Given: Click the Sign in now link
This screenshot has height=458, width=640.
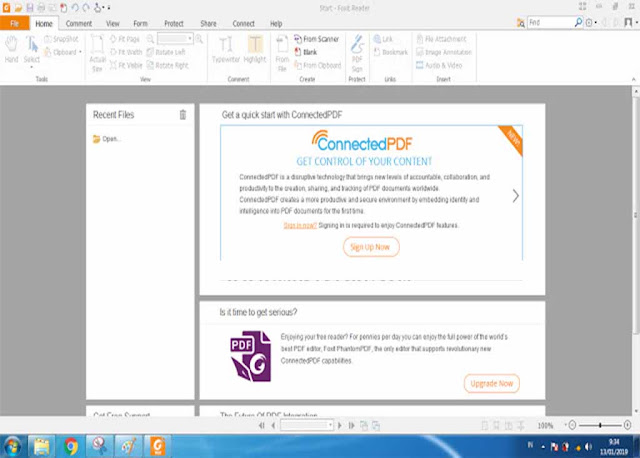Looking at the screenshot, I should [x=300, y=225].
